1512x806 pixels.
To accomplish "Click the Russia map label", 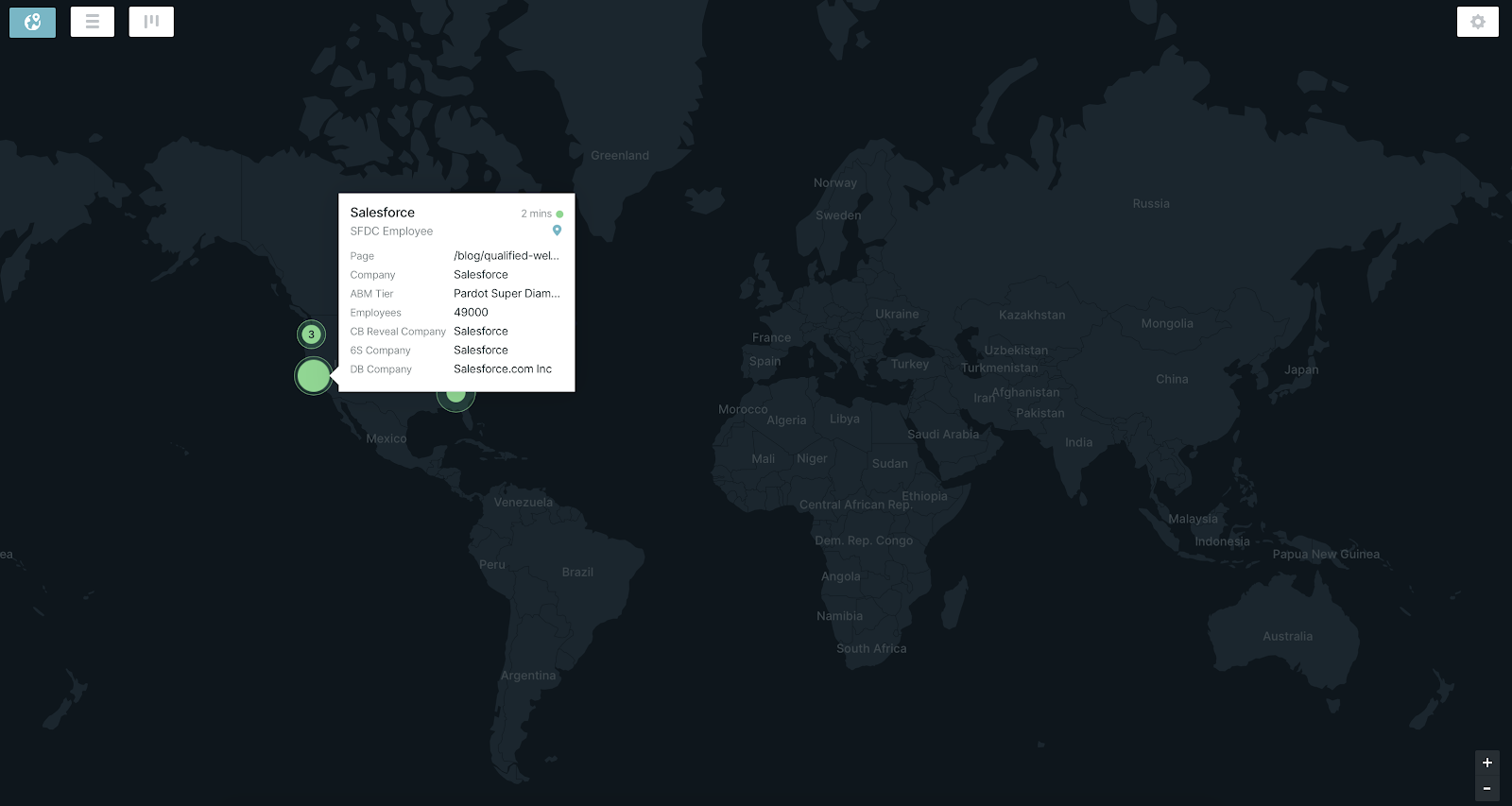I will click(x=1151, y=204).
